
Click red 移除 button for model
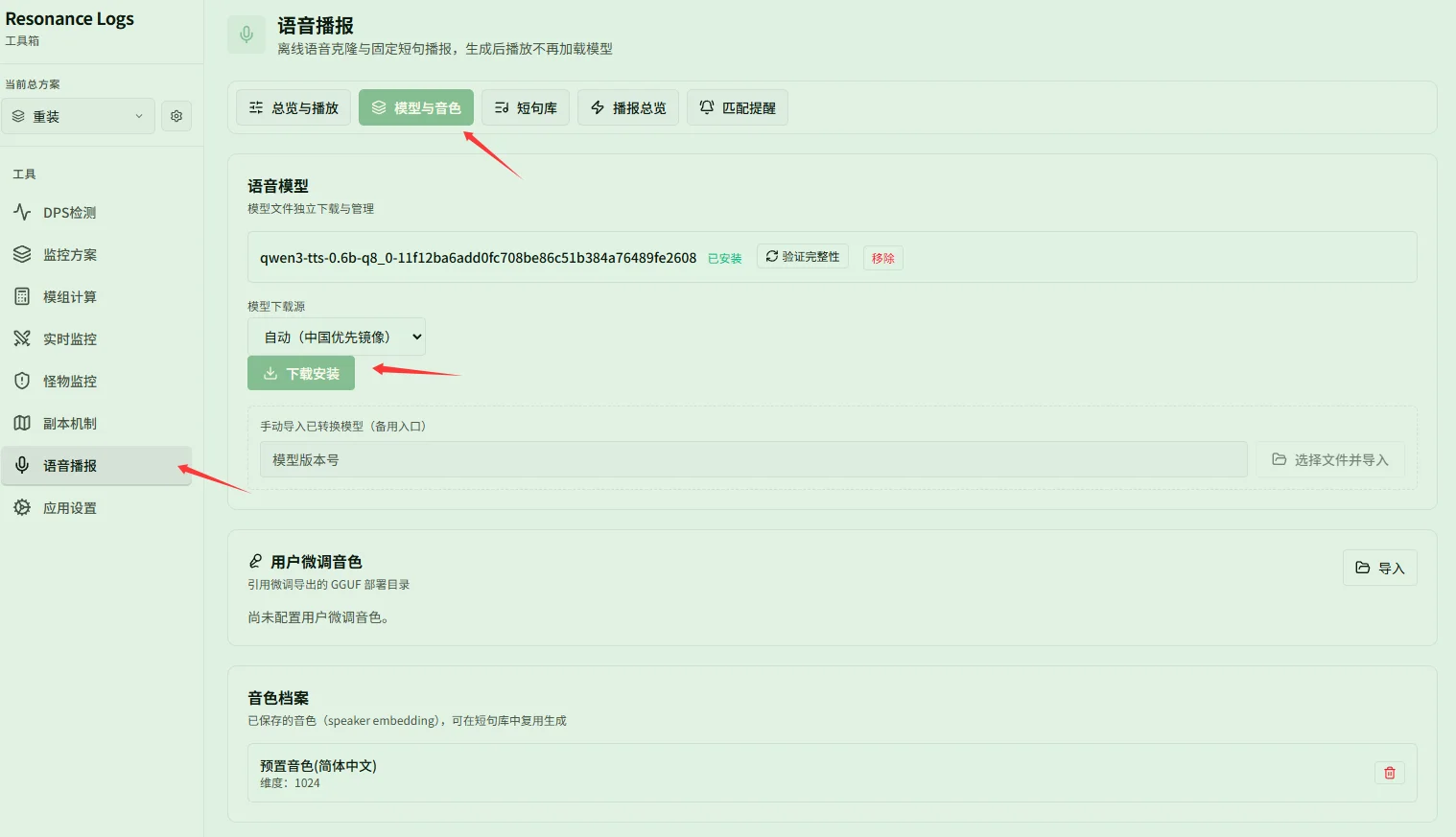[883, 258]
